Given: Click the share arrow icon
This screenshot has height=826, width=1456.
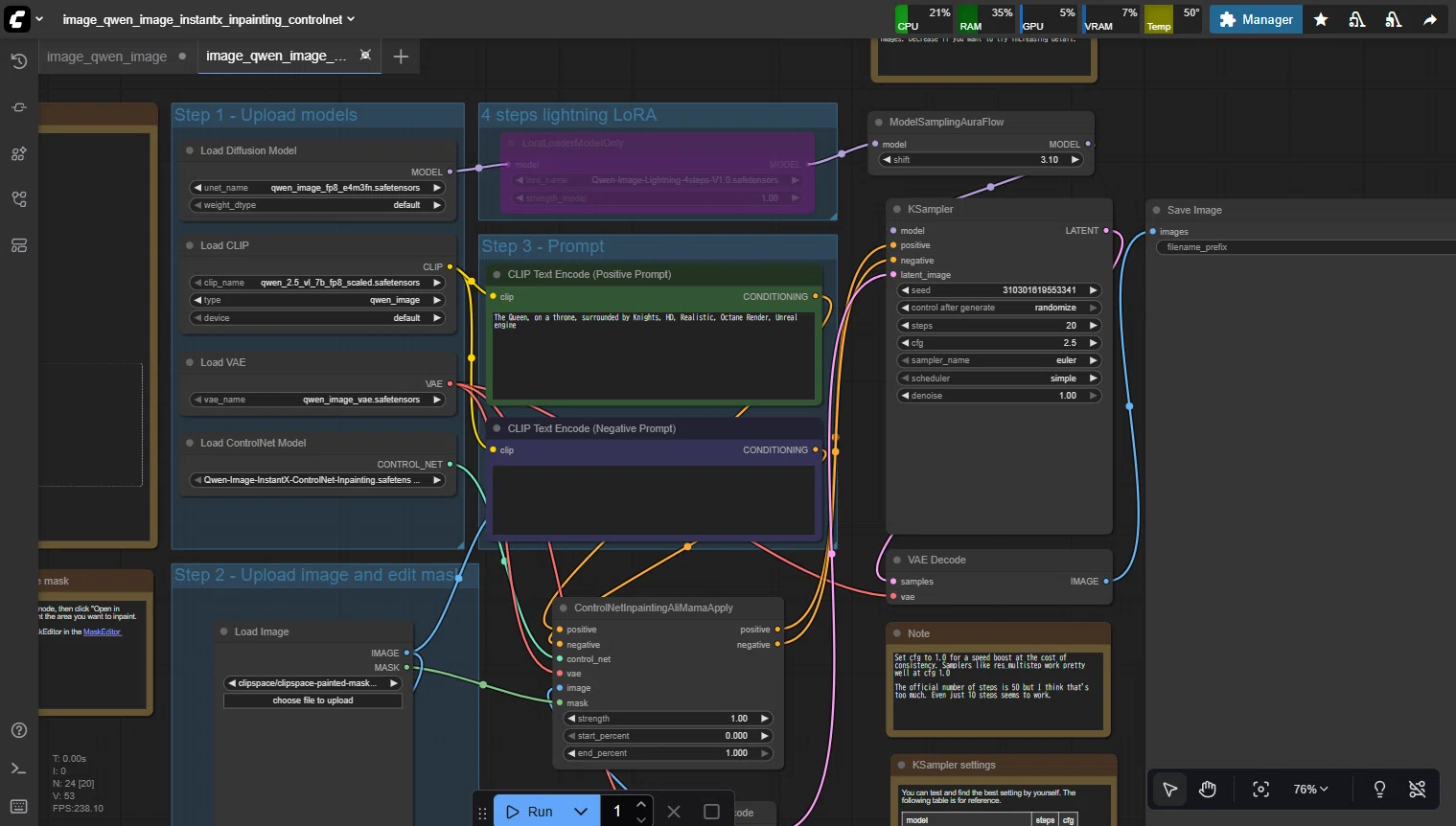Looking at the screenshot, I should point(1430,19).
